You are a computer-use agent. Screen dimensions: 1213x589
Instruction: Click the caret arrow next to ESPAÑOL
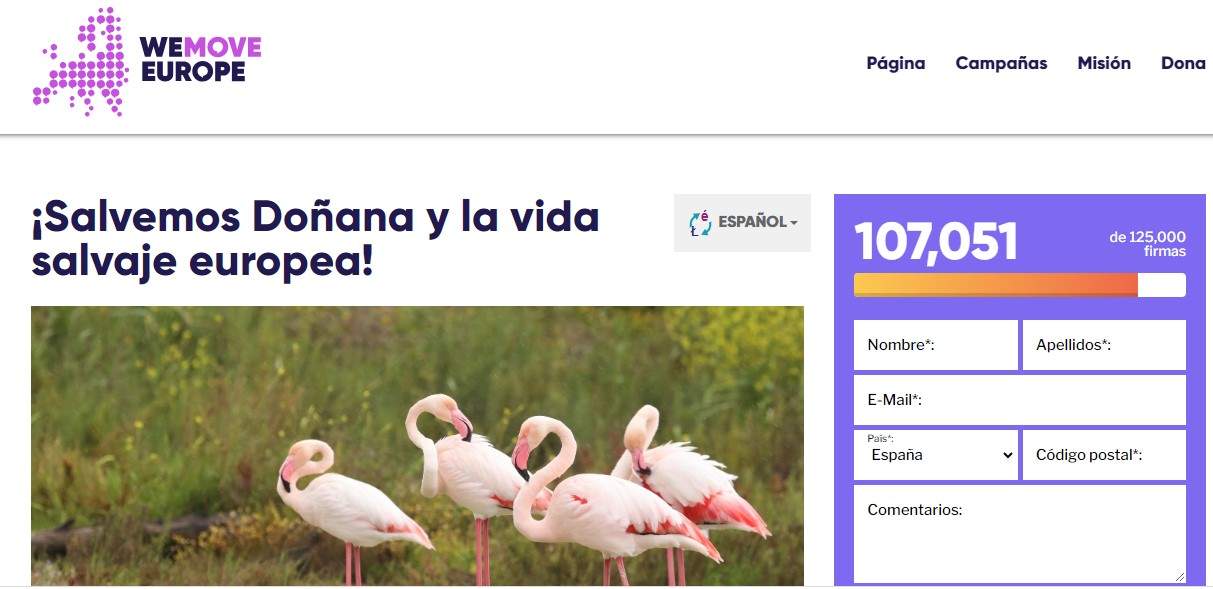point(794,223)
